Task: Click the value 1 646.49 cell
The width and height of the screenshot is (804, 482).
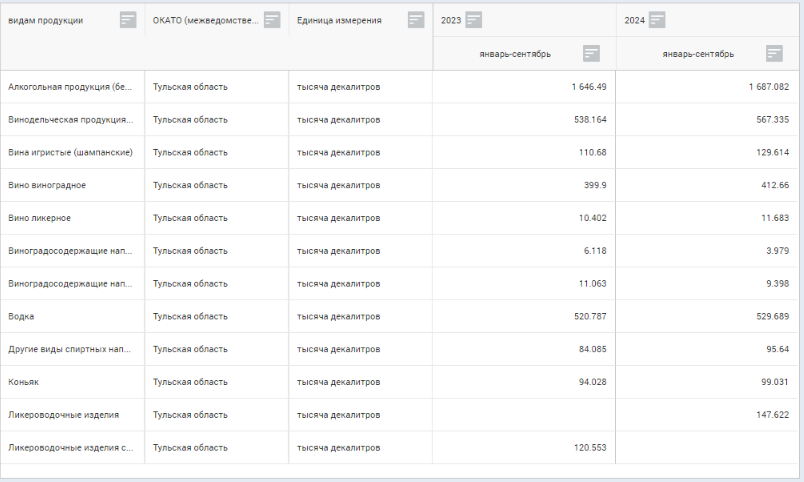Action: (x=588, y=87)
